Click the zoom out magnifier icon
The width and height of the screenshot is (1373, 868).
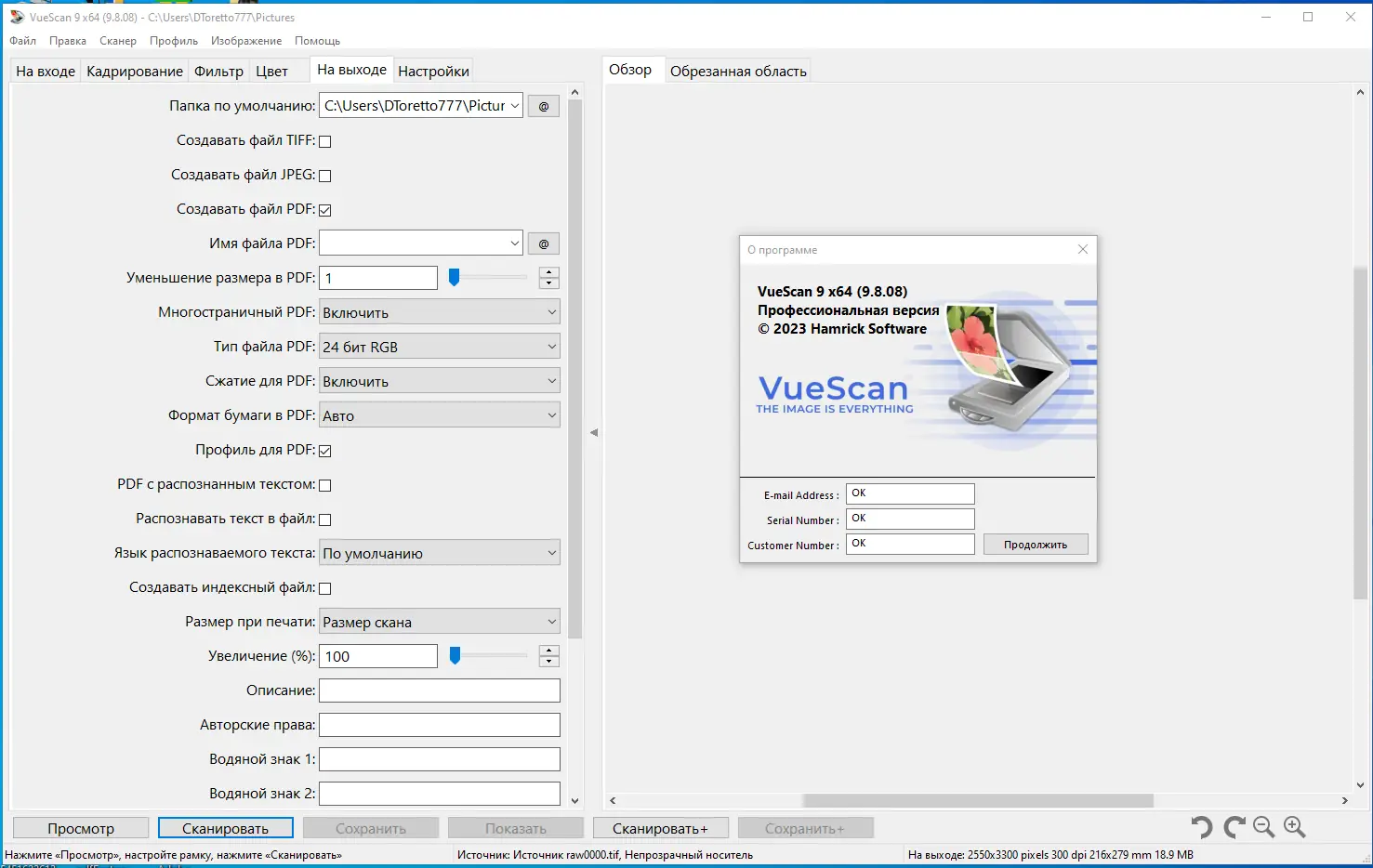click(1262, 826)
